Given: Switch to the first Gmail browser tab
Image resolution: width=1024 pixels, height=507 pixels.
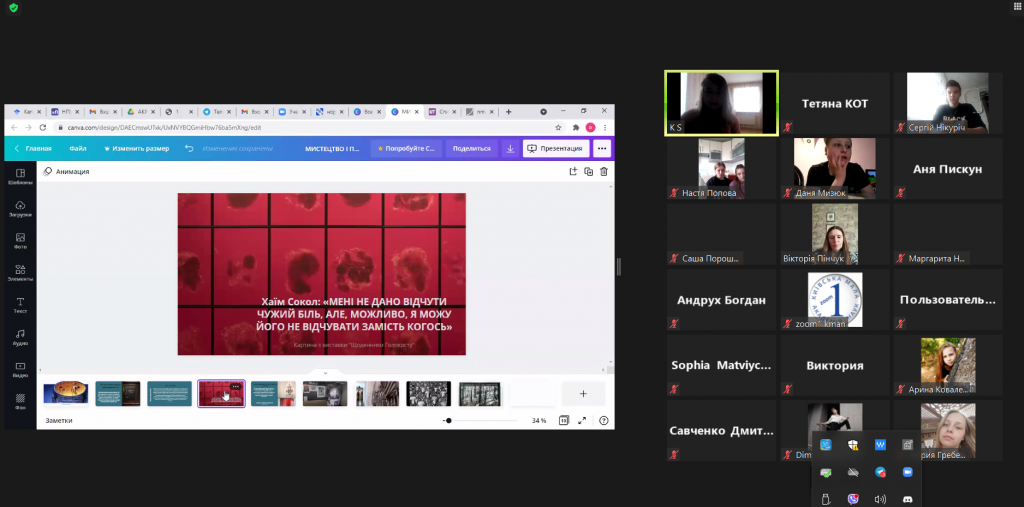Looking at the screenshot, I should (104, 112).
